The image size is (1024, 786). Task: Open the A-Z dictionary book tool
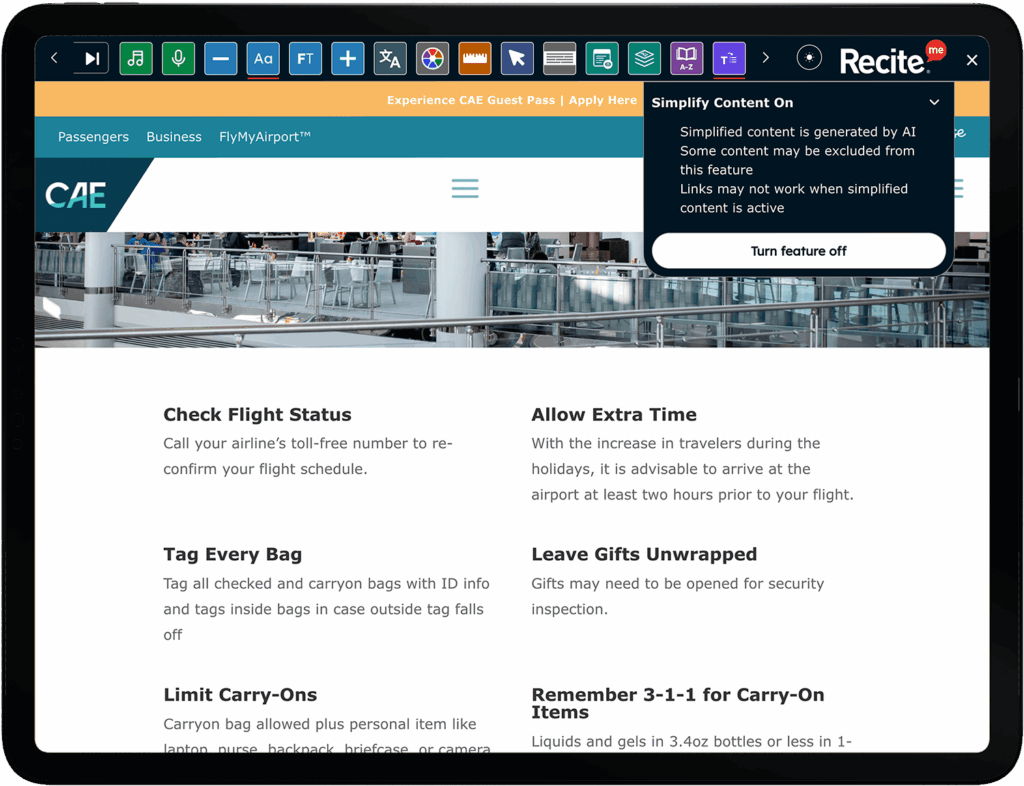686,59
